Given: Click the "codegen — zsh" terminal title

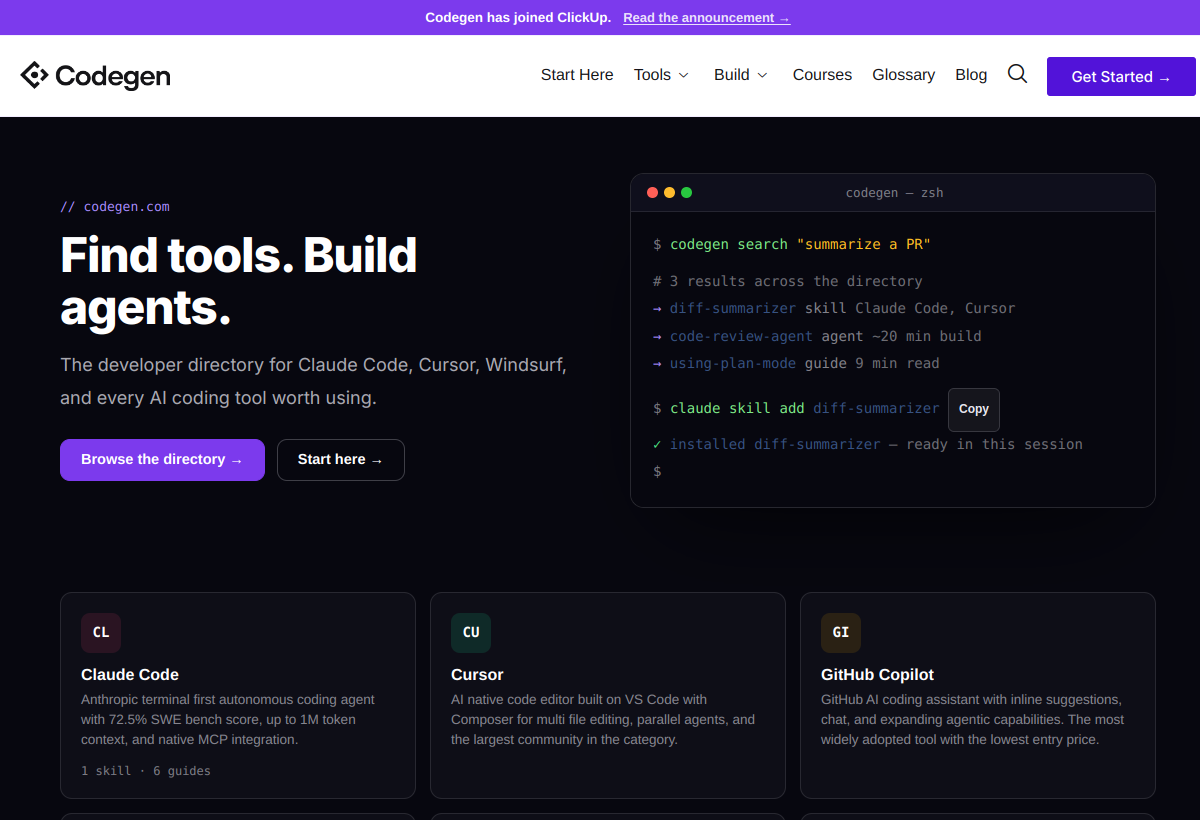Looking at the screenshot, I should click(894, 192).
